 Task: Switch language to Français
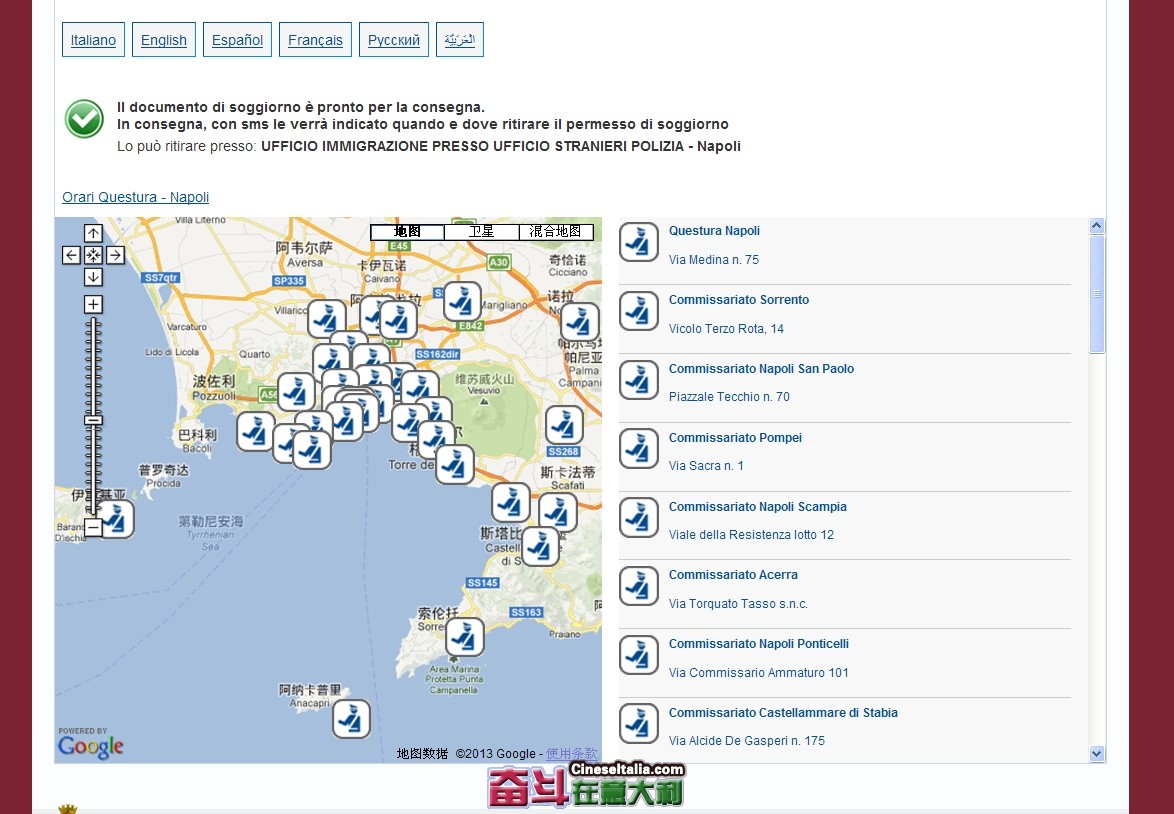point(315,40)
